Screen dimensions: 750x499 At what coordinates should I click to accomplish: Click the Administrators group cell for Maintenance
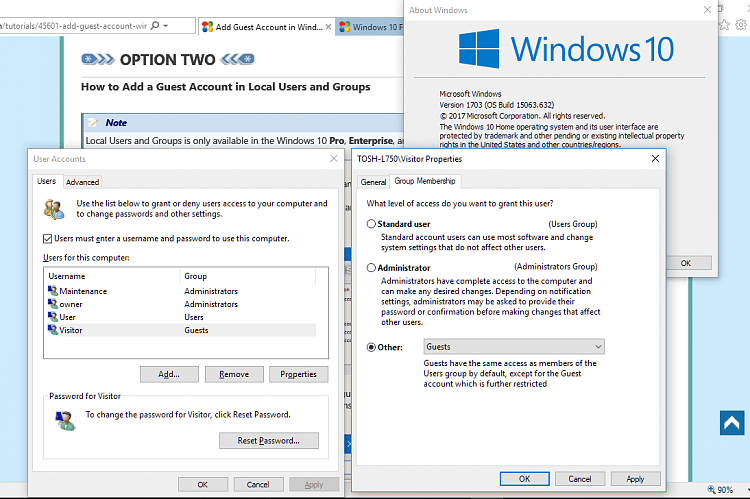point(211,291)
